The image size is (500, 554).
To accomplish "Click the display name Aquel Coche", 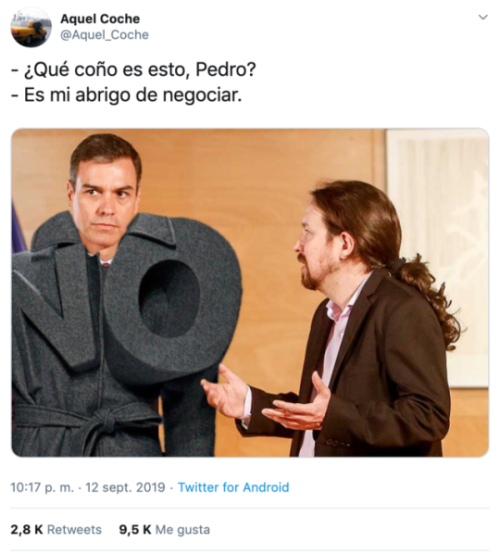I will [100, 19].
